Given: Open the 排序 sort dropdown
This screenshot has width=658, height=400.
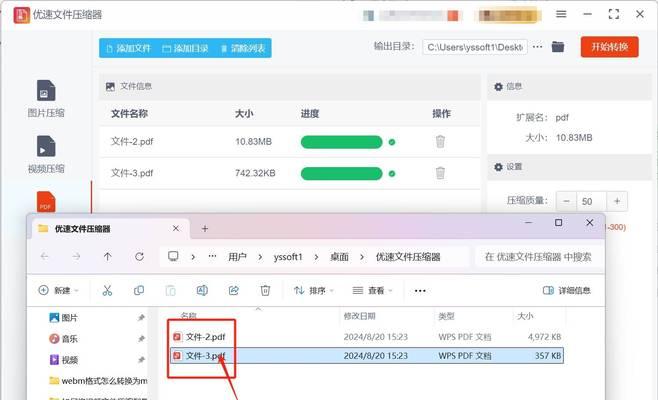Looking at the screenshot, I should tap(313, 290).
